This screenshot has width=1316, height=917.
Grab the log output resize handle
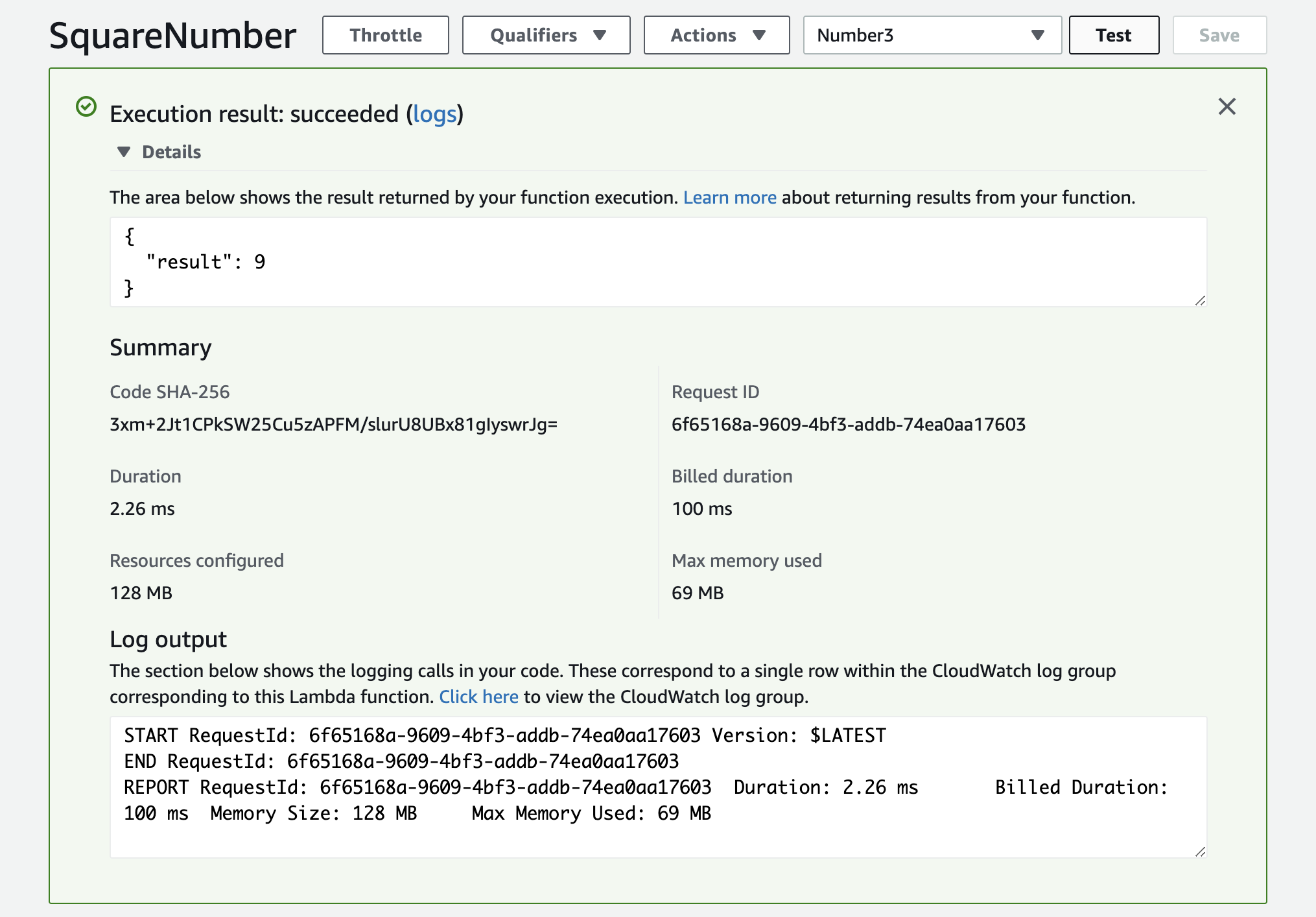[x=1200, y=851]
